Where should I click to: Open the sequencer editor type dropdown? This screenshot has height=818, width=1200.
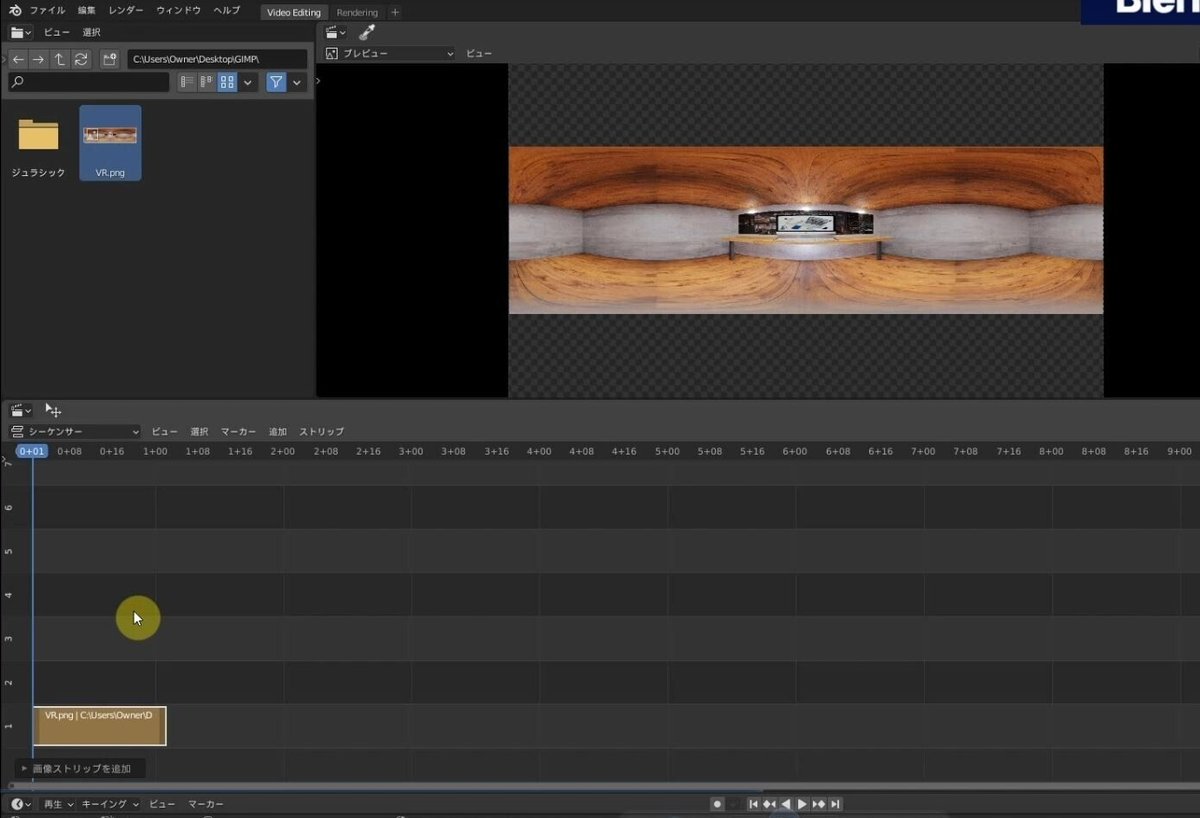21,410
